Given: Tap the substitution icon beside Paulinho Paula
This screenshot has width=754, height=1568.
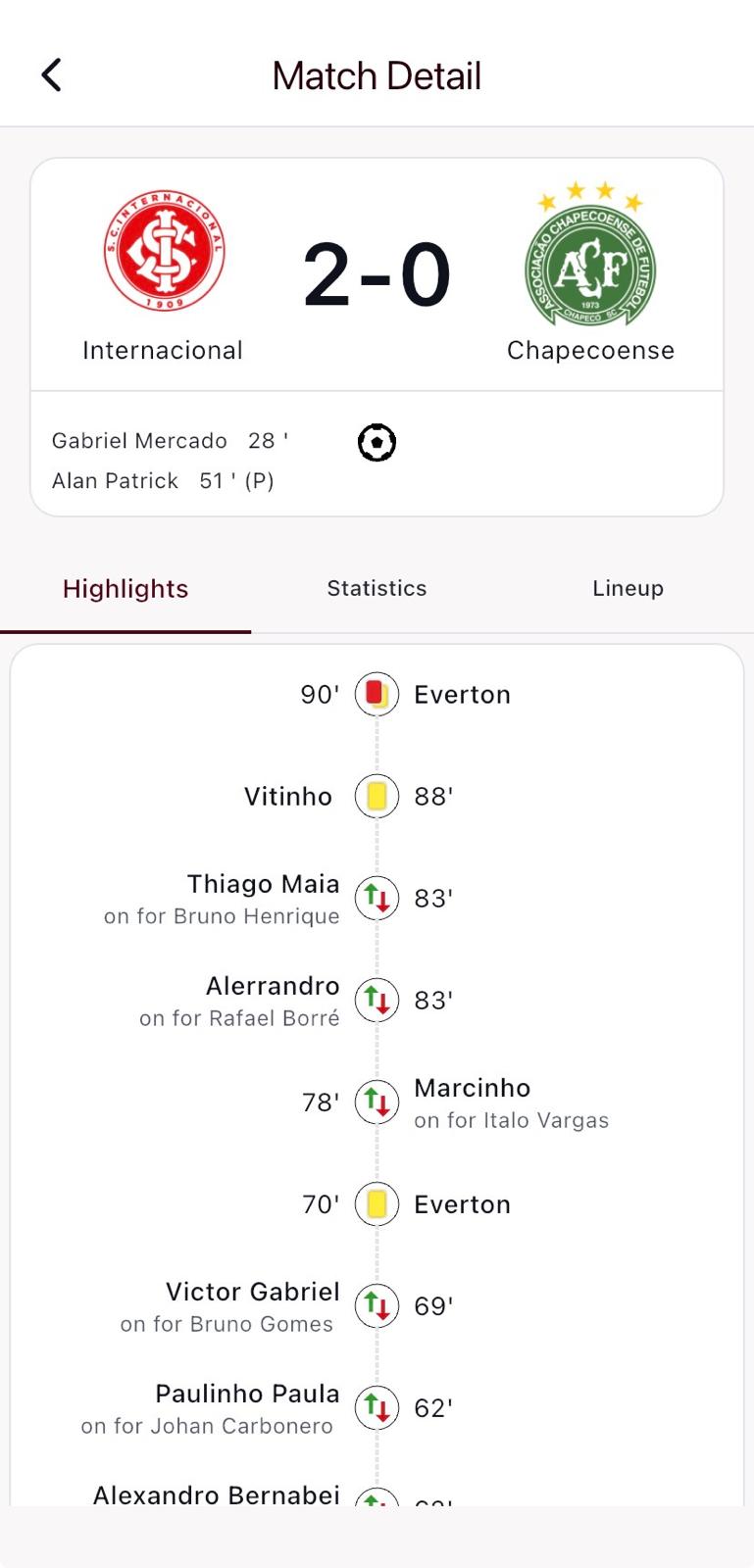Looking at the screenshot, I should 377,1408.
